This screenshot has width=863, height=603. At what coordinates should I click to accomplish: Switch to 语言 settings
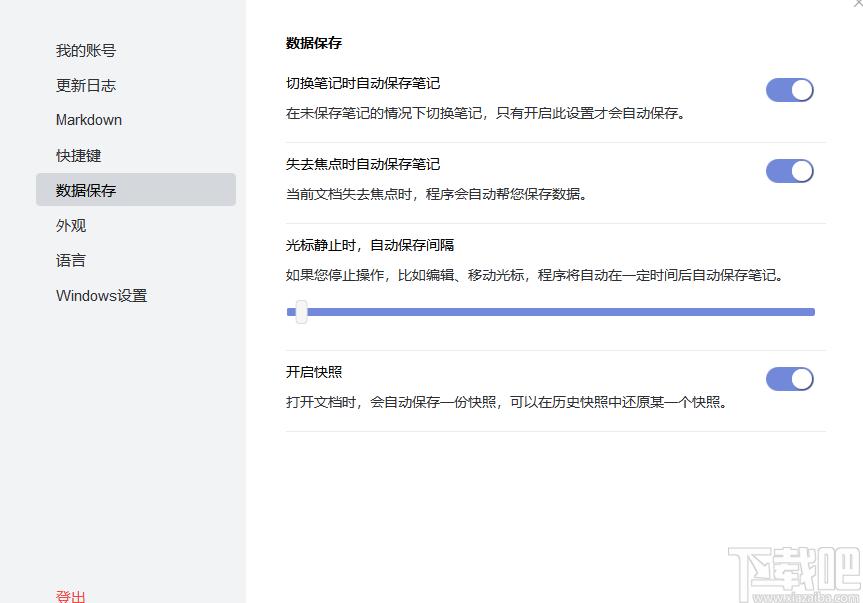coord(71,260)
